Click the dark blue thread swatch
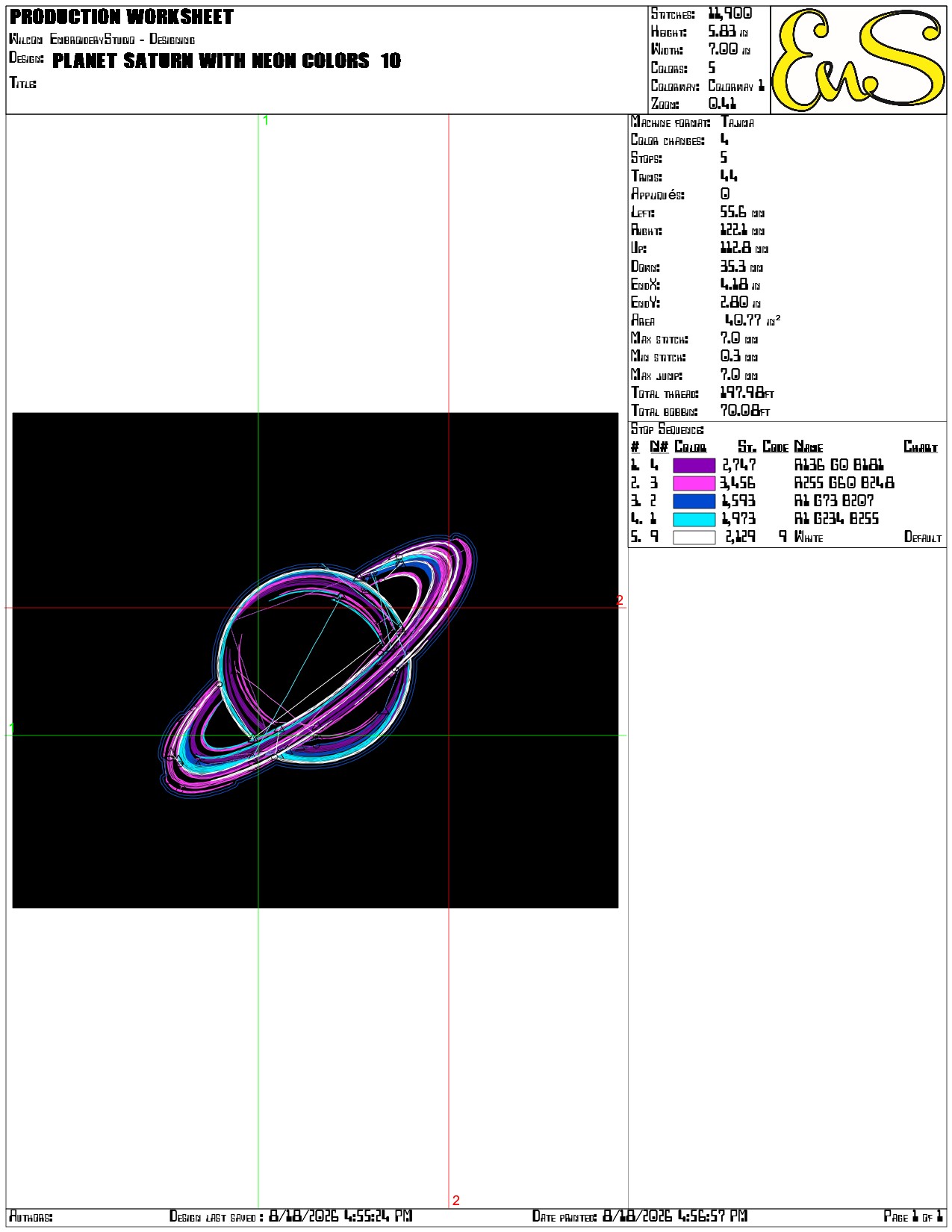 pyautogui.click(x=694, y=501)
